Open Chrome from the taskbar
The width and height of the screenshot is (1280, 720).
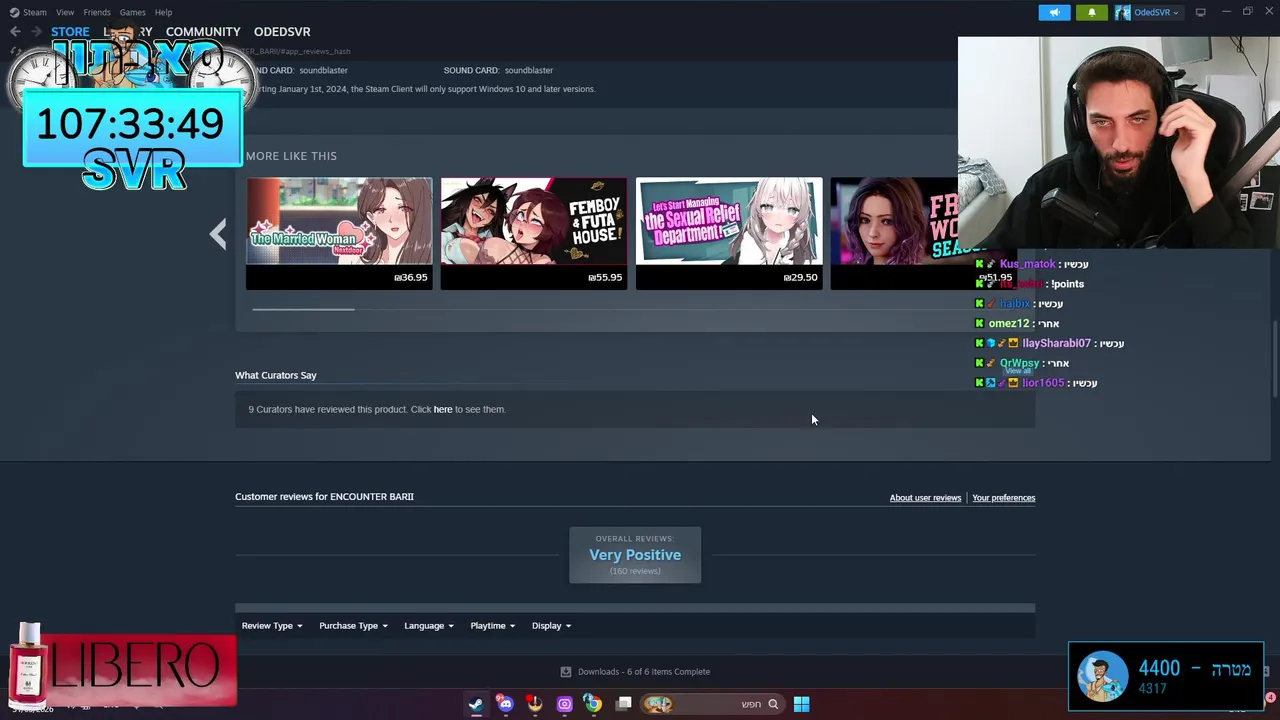point(593,704)
